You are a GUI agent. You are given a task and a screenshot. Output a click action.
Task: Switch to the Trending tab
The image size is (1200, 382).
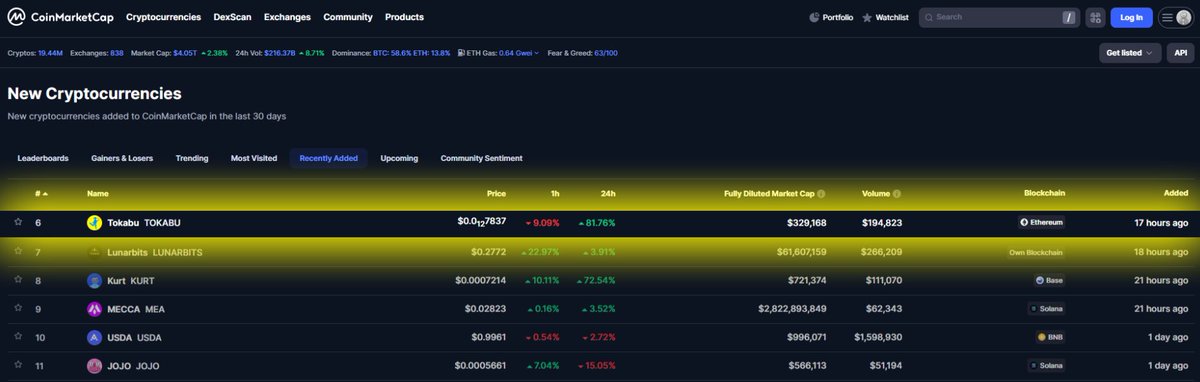pos(192,158)
